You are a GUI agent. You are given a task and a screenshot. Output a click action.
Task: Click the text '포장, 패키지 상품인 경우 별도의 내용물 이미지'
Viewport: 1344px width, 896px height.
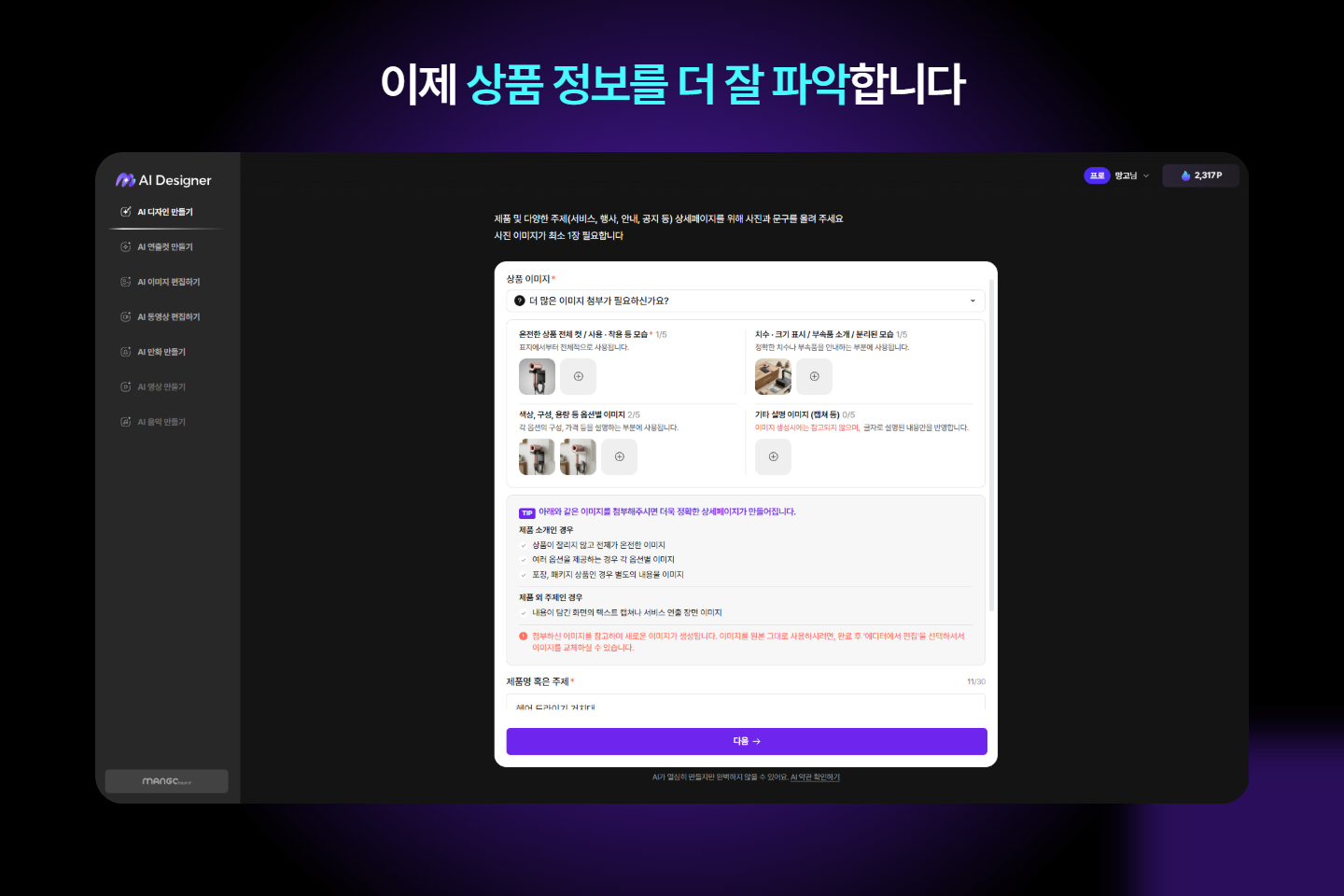[x=608, y=575]
